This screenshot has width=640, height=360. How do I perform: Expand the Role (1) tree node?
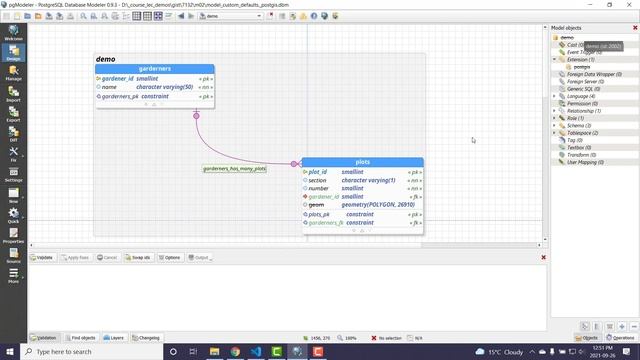pyautogui.click(x=554, y=118)
